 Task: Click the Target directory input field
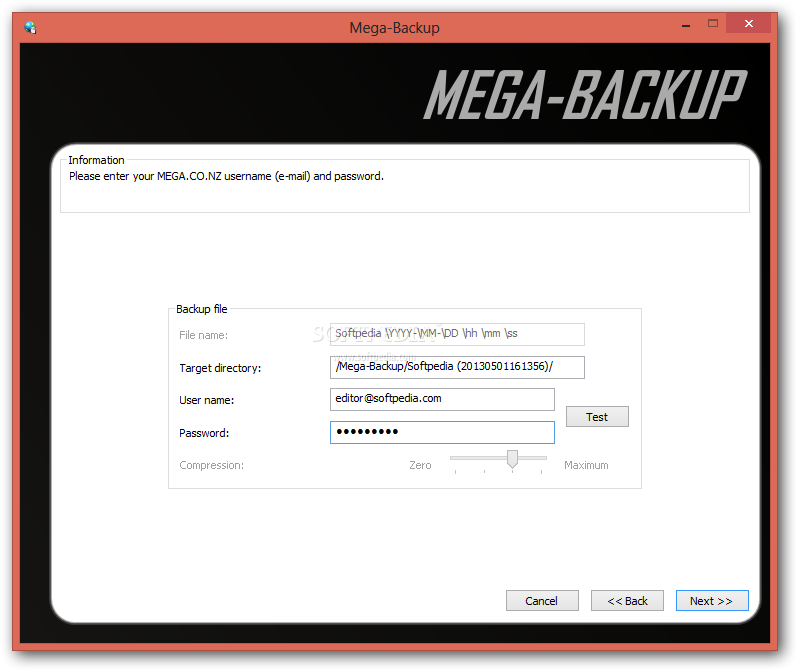coord(457,367)
